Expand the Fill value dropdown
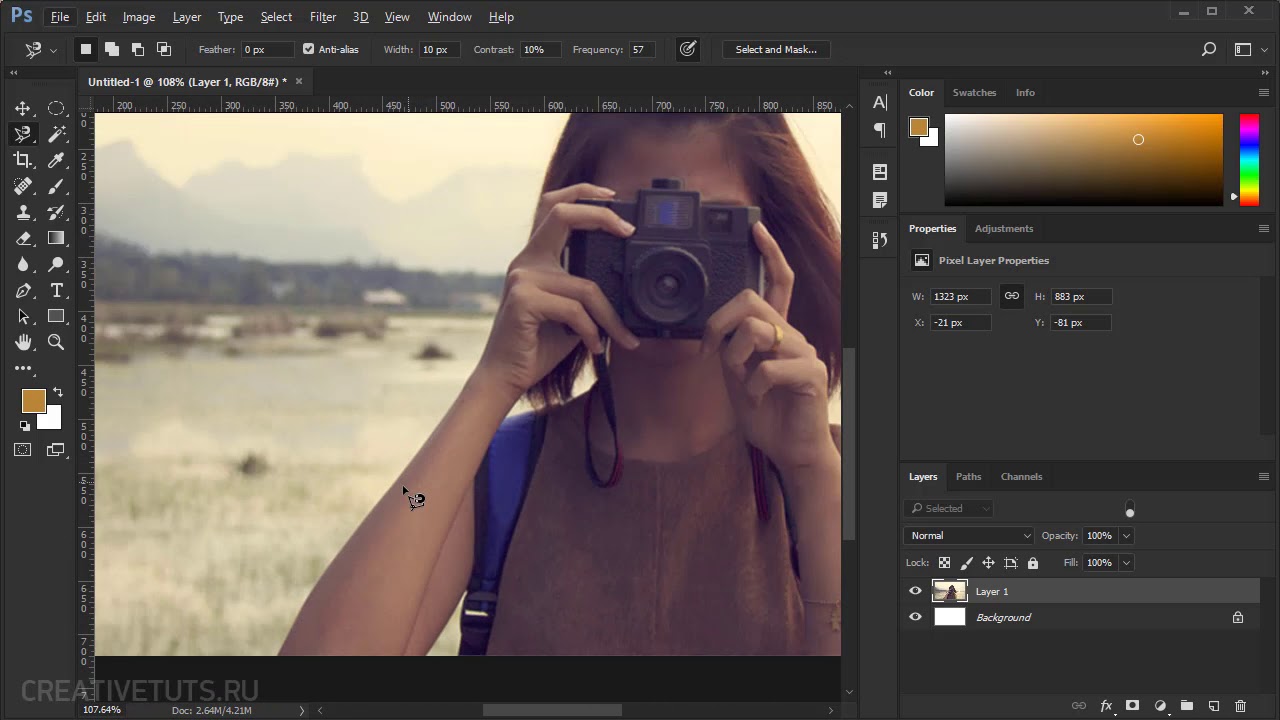 click(1126, 563)
